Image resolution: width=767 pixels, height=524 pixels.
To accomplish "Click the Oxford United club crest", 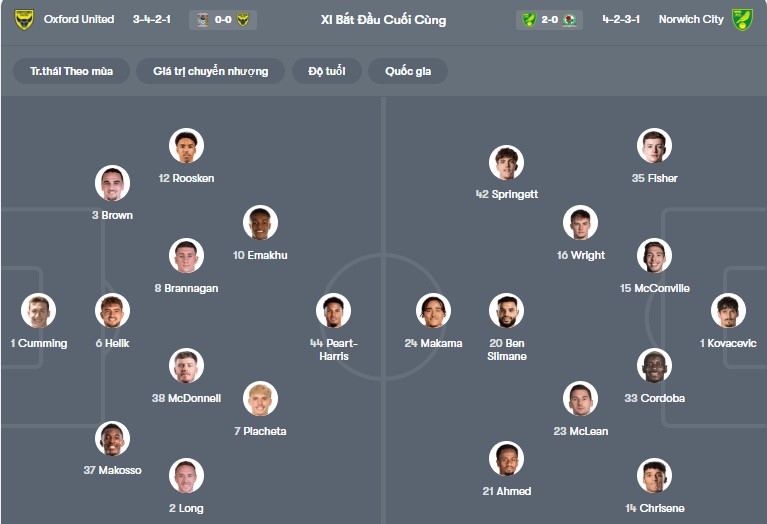I will tap(24, 19).
